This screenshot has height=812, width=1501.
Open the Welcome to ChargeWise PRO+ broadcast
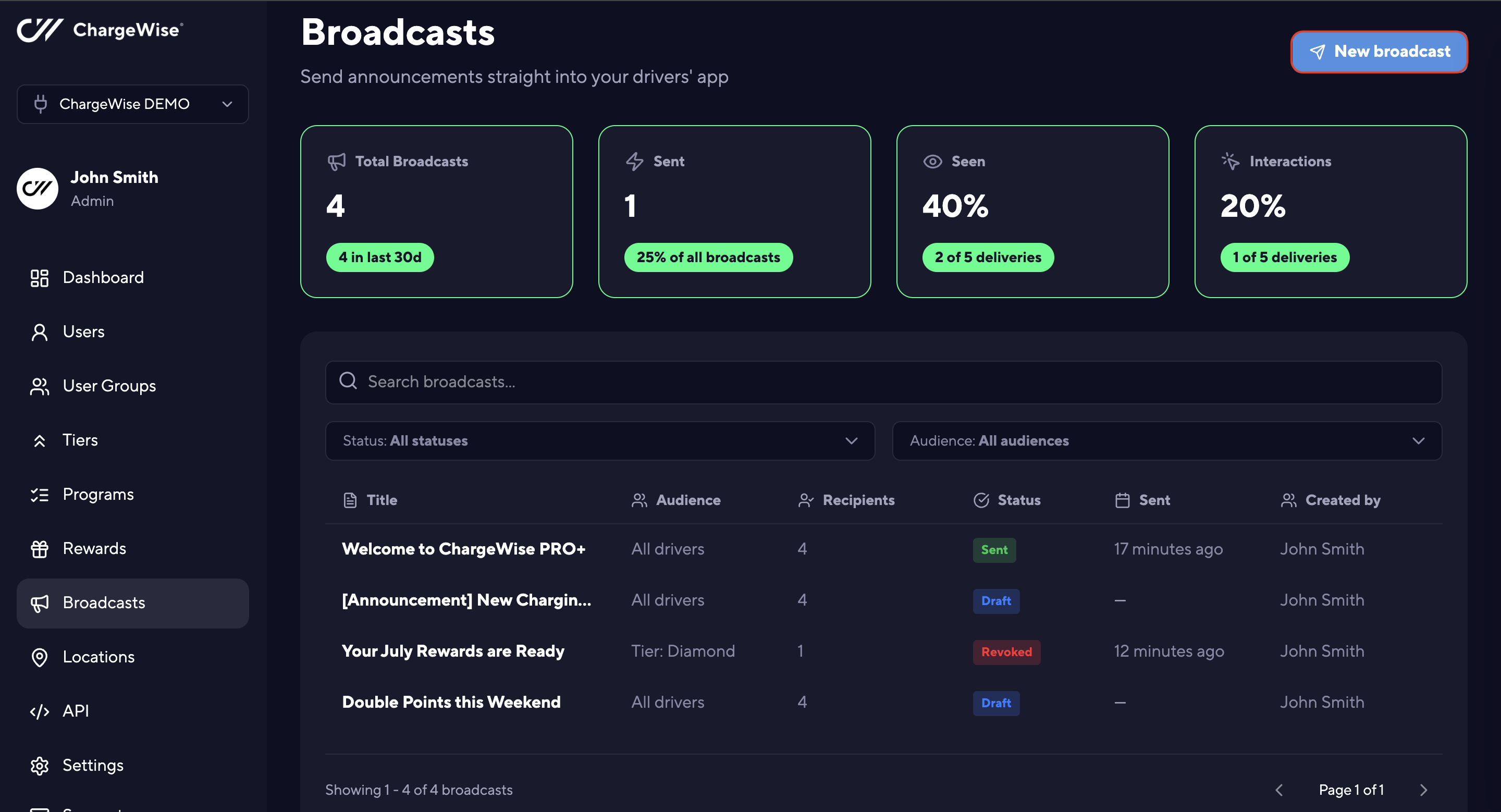463,549
